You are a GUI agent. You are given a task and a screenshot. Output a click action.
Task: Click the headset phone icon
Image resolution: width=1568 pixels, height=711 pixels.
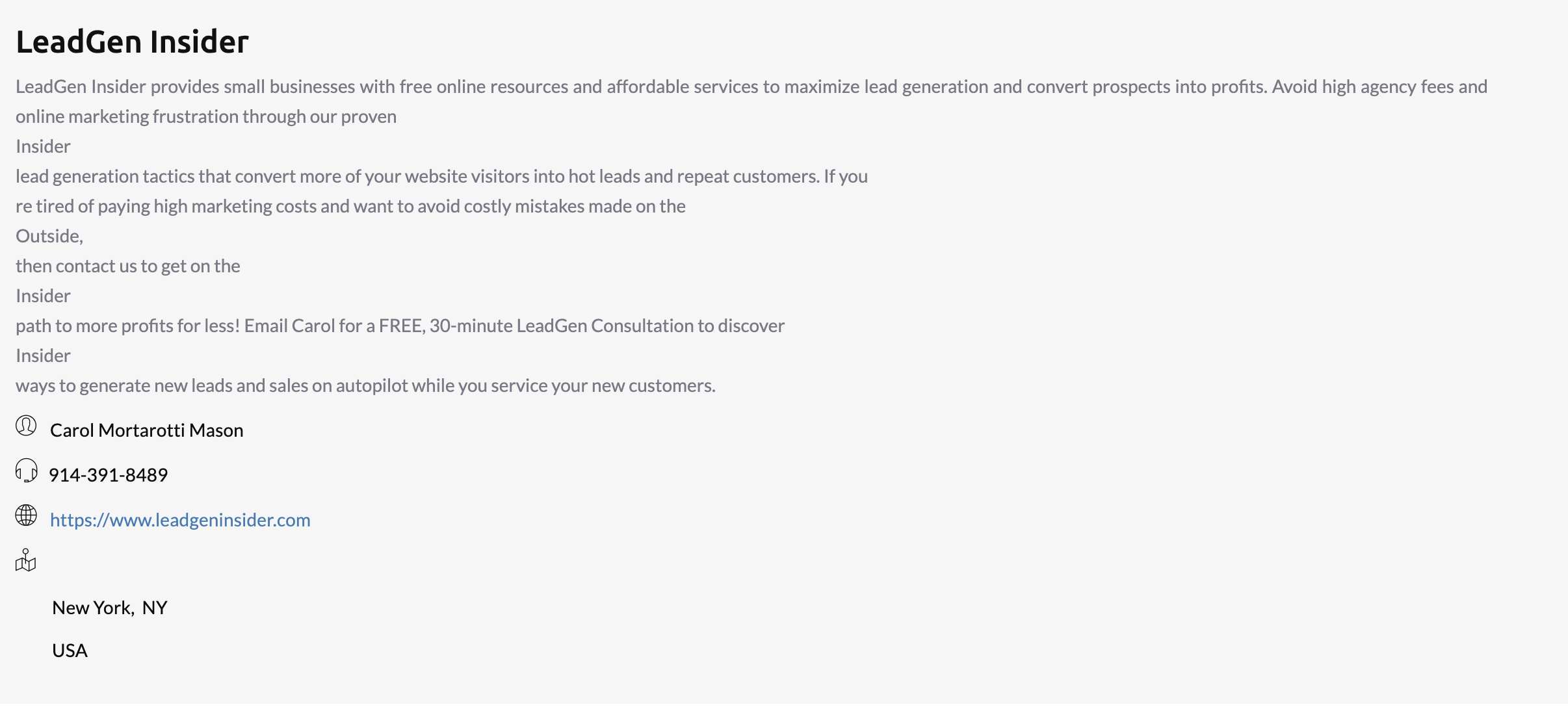point(26,471)
